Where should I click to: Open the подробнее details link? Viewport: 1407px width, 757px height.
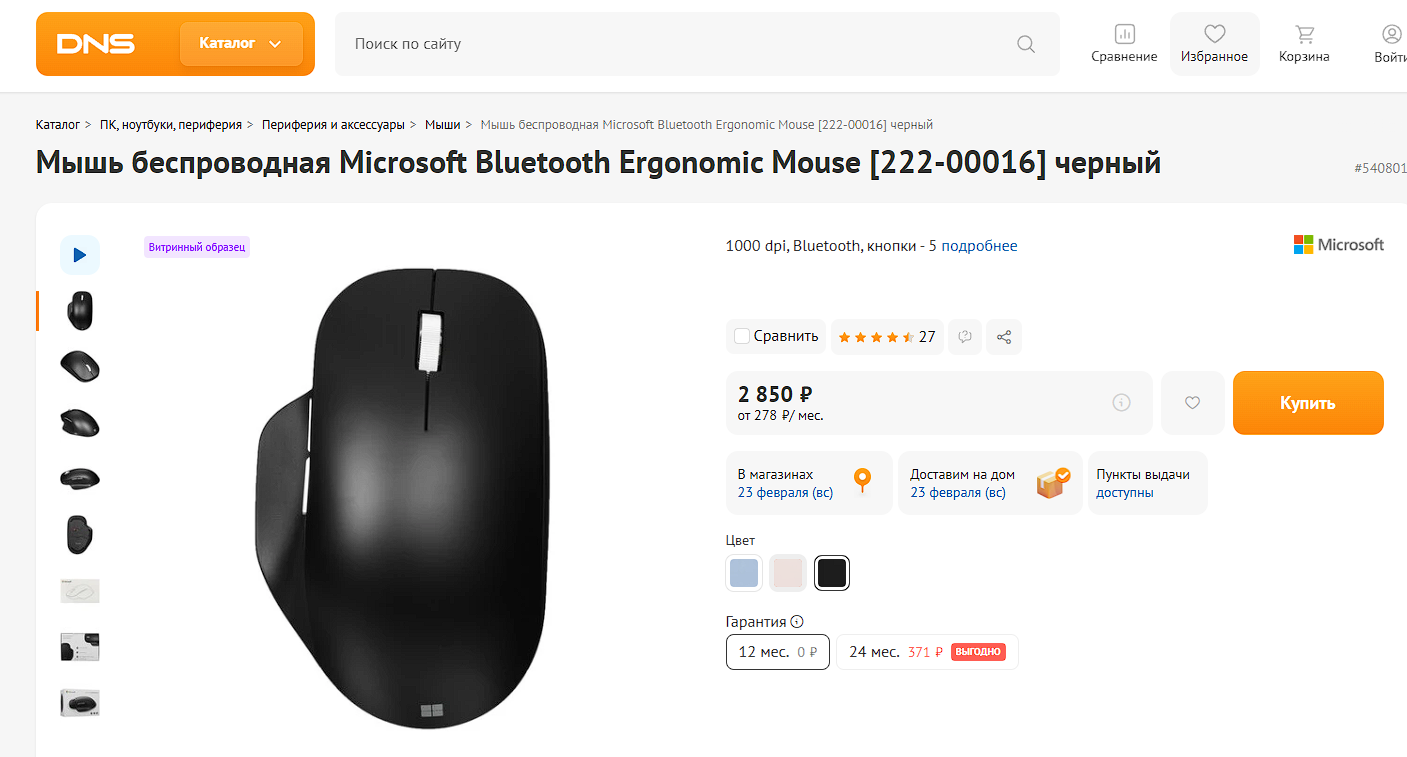coord(979,246)
